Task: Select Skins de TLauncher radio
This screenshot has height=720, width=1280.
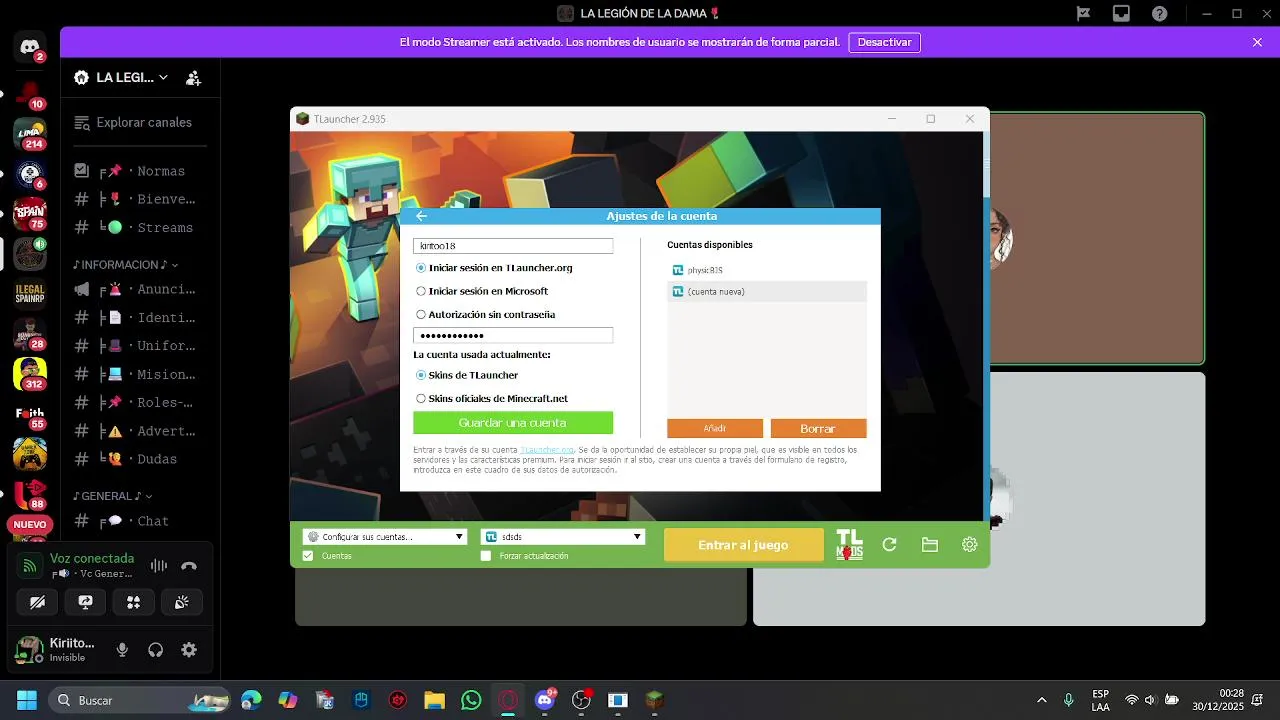Action: (x=421, y=375)
